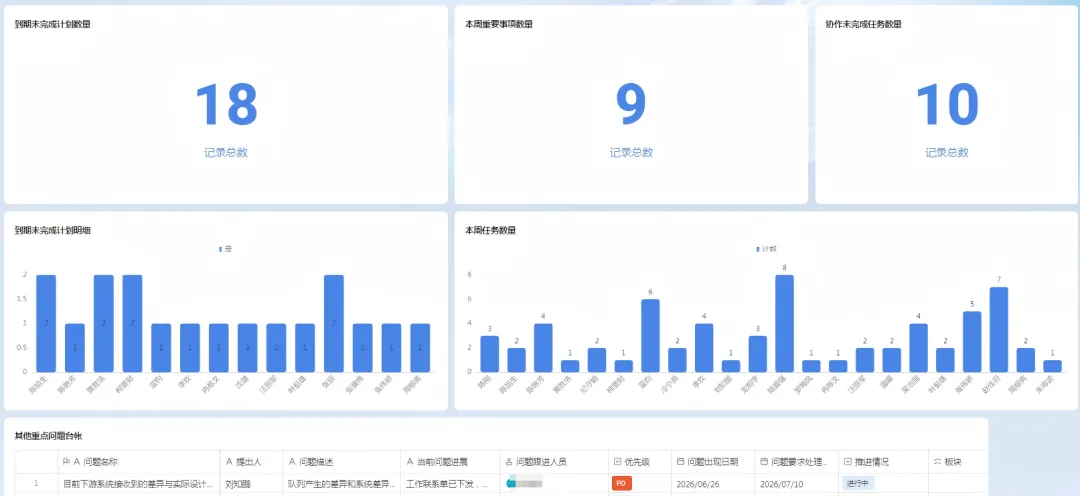This screenshot has height=496, width=1080.
Task: Click the calendar icon beside 问题出现日期 header
Action: (x=681, y=462)
